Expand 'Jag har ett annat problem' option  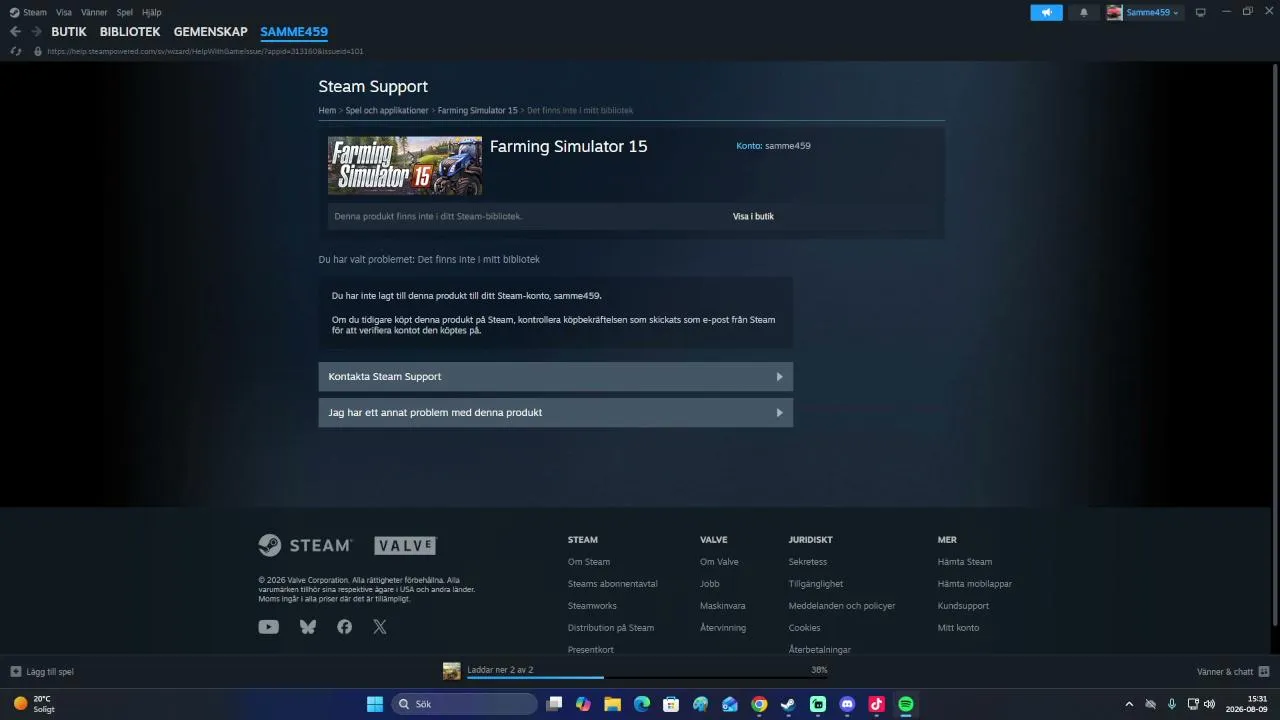[555, 412]
